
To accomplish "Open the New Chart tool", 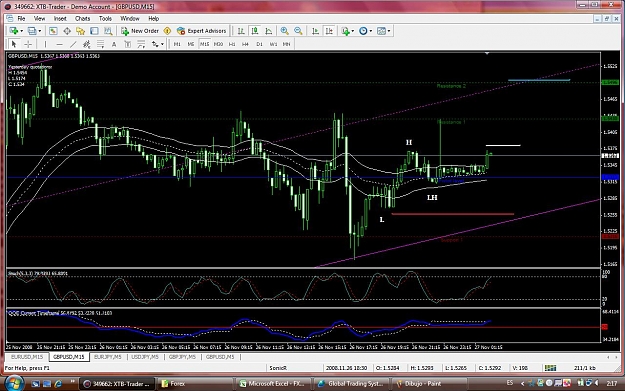I will pyautogui.click(x=14, y=31).
